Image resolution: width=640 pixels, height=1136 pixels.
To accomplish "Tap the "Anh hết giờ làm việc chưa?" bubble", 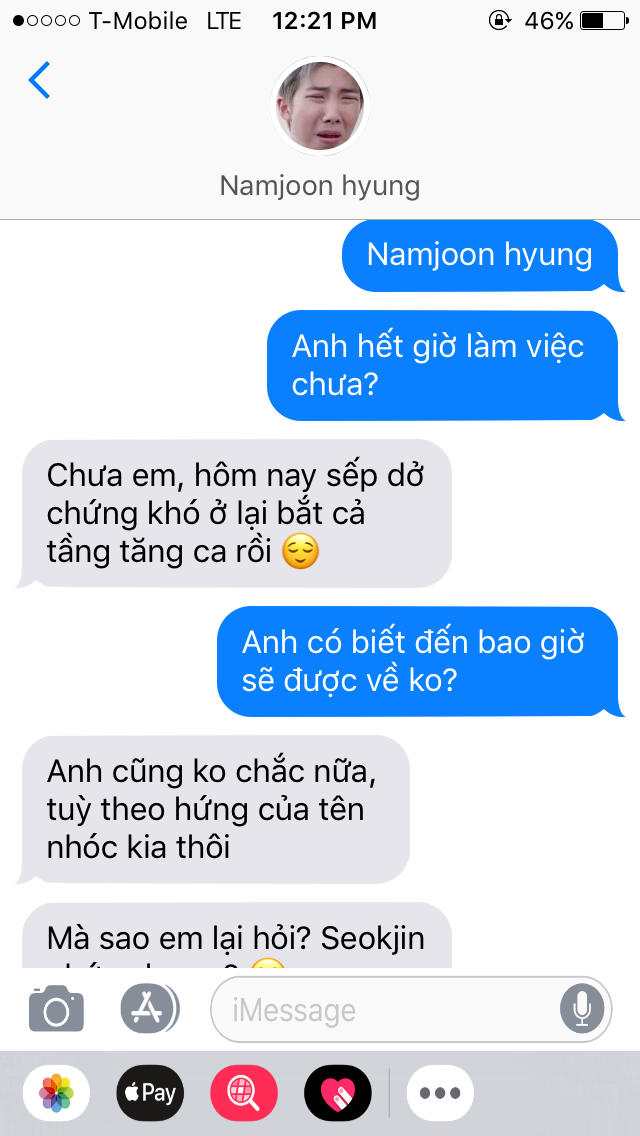I will [444, 366].
